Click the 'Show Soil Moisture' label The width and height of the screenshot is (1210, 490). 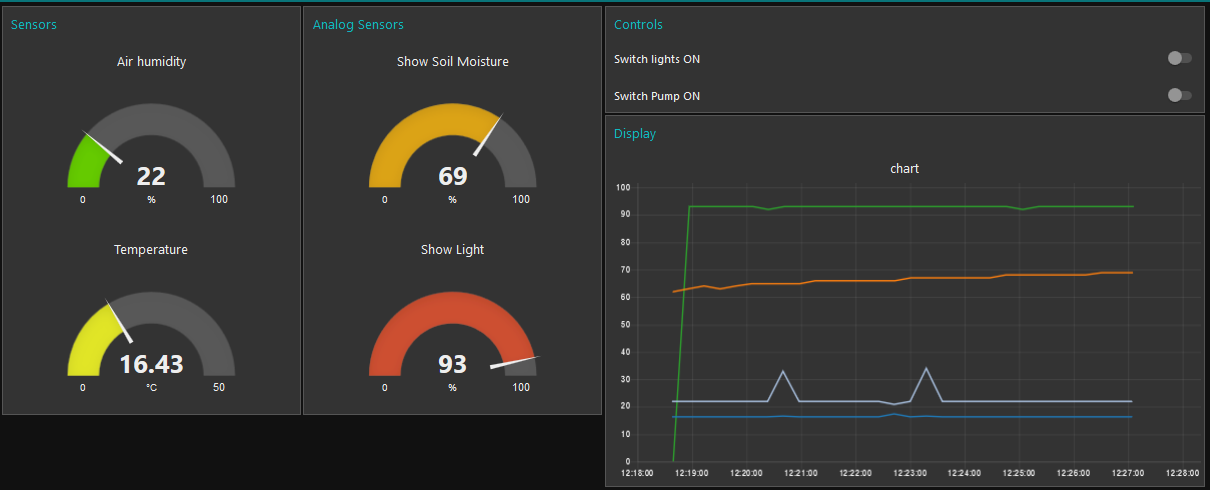pyautogui.click(x=453, y=61)
